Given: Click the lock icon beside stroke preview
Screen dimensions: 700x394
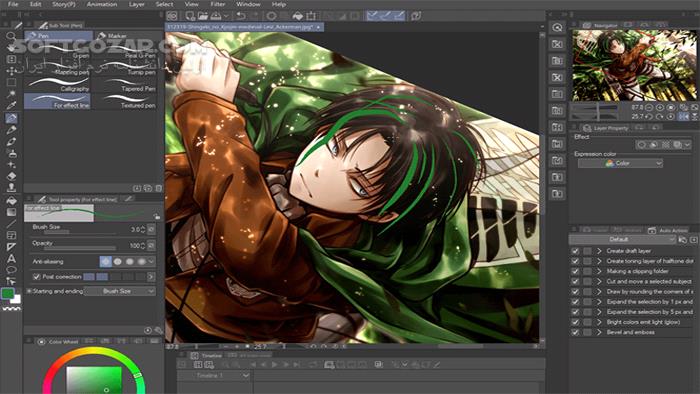Looking at the screenshot, I should [157, 216].
